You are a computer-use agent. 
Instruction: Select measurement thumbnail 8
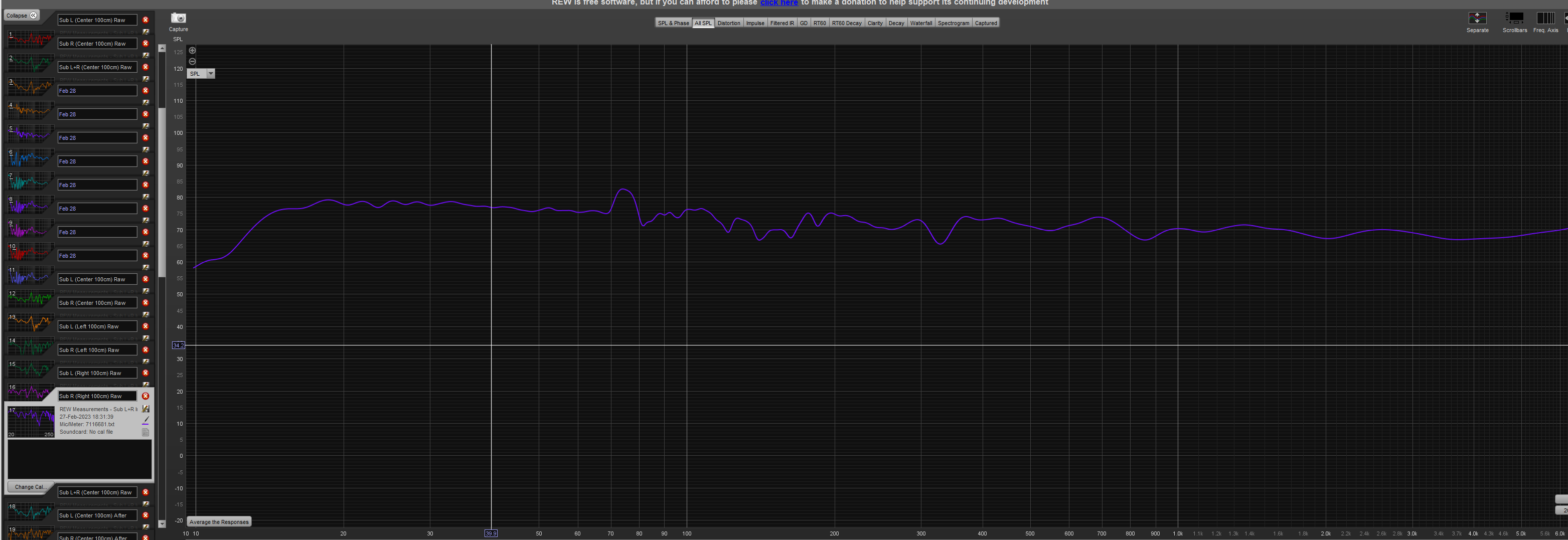pyautogui.click(x=31, y=205)
